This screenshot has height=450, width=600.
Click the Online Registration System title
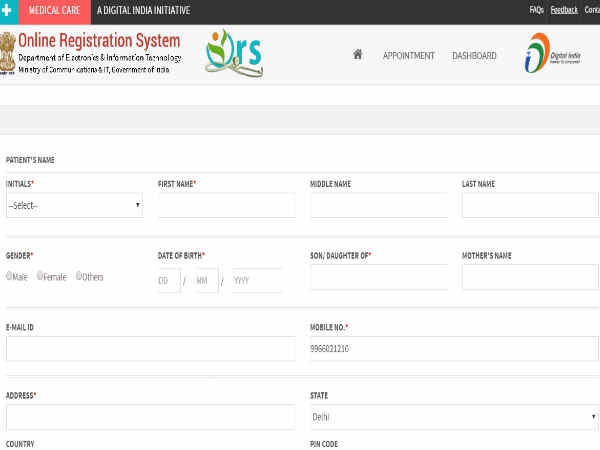click(99, 41)
